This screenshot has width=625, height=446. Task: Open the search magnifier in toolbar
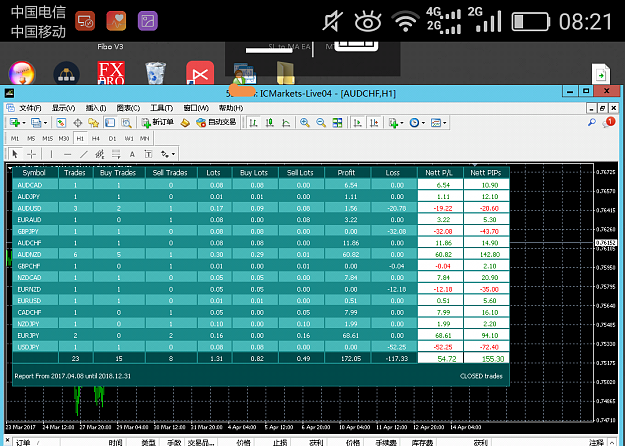coord(592,122)
